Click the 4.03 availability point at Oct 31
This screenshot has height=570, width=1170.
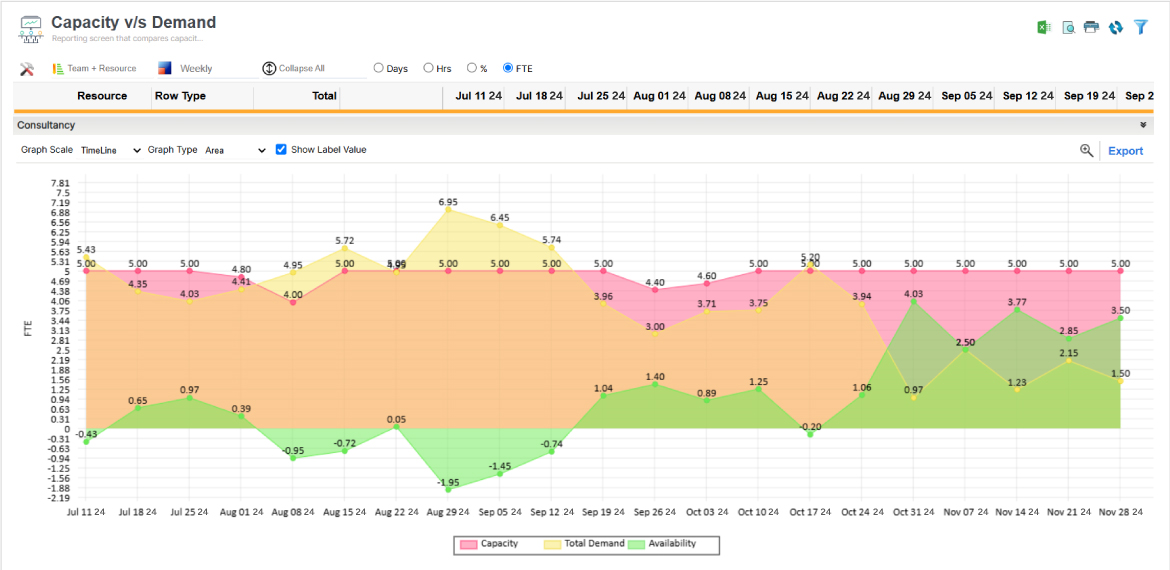pos(914,301)
